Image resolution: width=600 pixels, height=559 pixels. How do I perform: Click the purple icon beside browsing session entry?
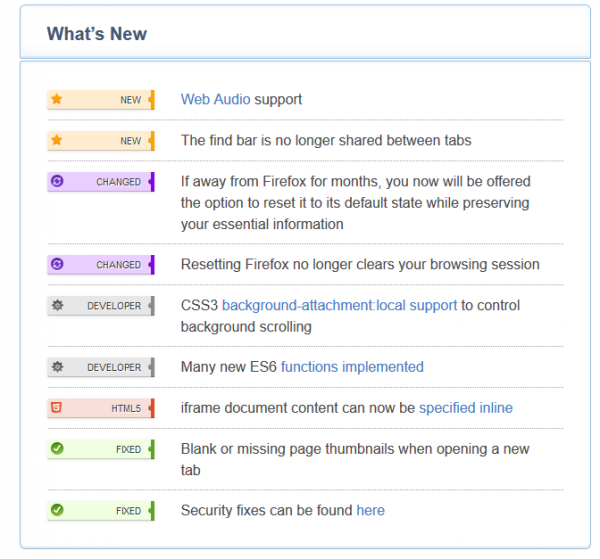57,265
